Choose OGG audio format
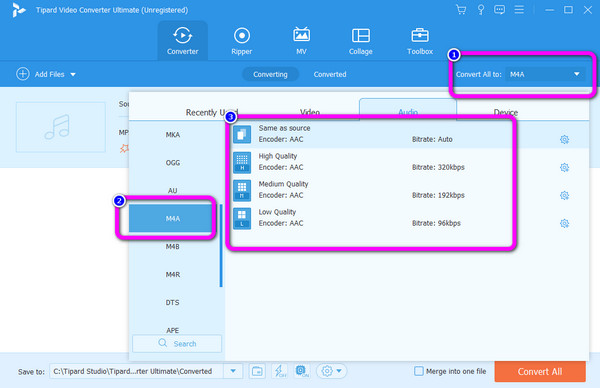This screenshot has width=600, height=388. pos(173,163)
